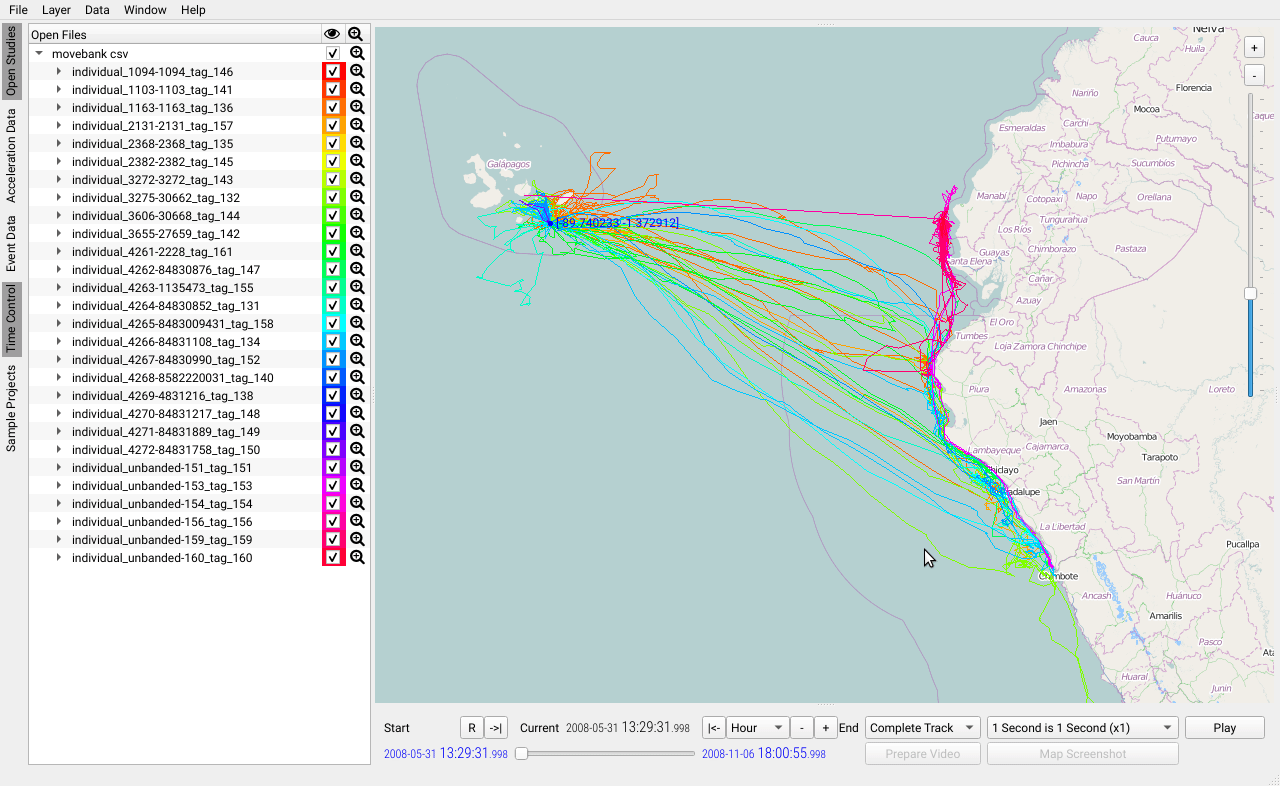Zoom to individual_unbanded-160_tag_160 track
Image resolution: width=1280 pixels, height=786 pixels.
tap(357, 558)
